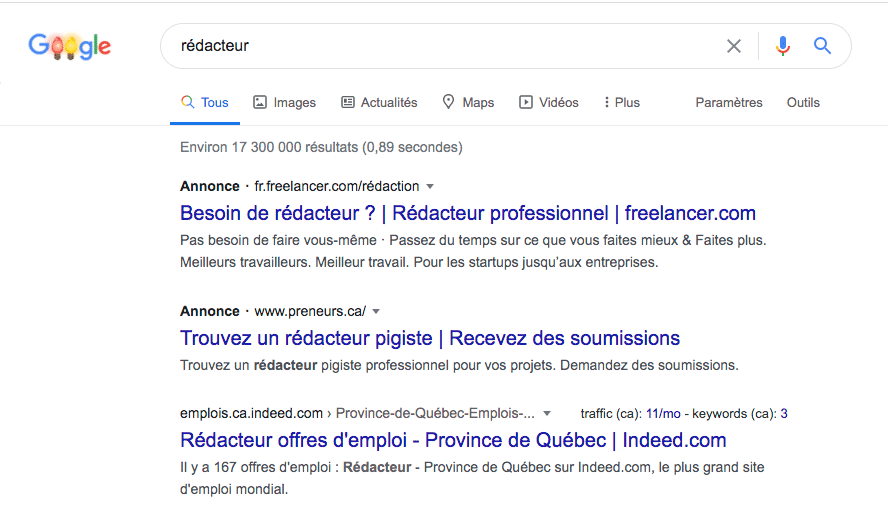Clear the search box with X

(734, 46)
